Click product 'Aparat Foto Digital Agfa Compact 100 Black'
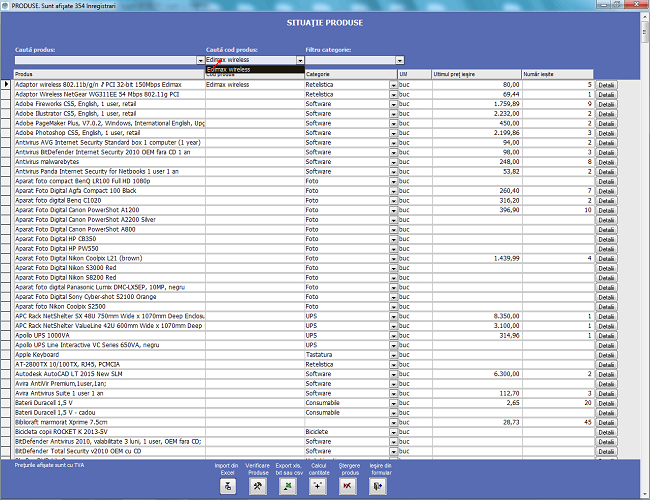This screenshot has width=650, height=500. click(109, 191)
